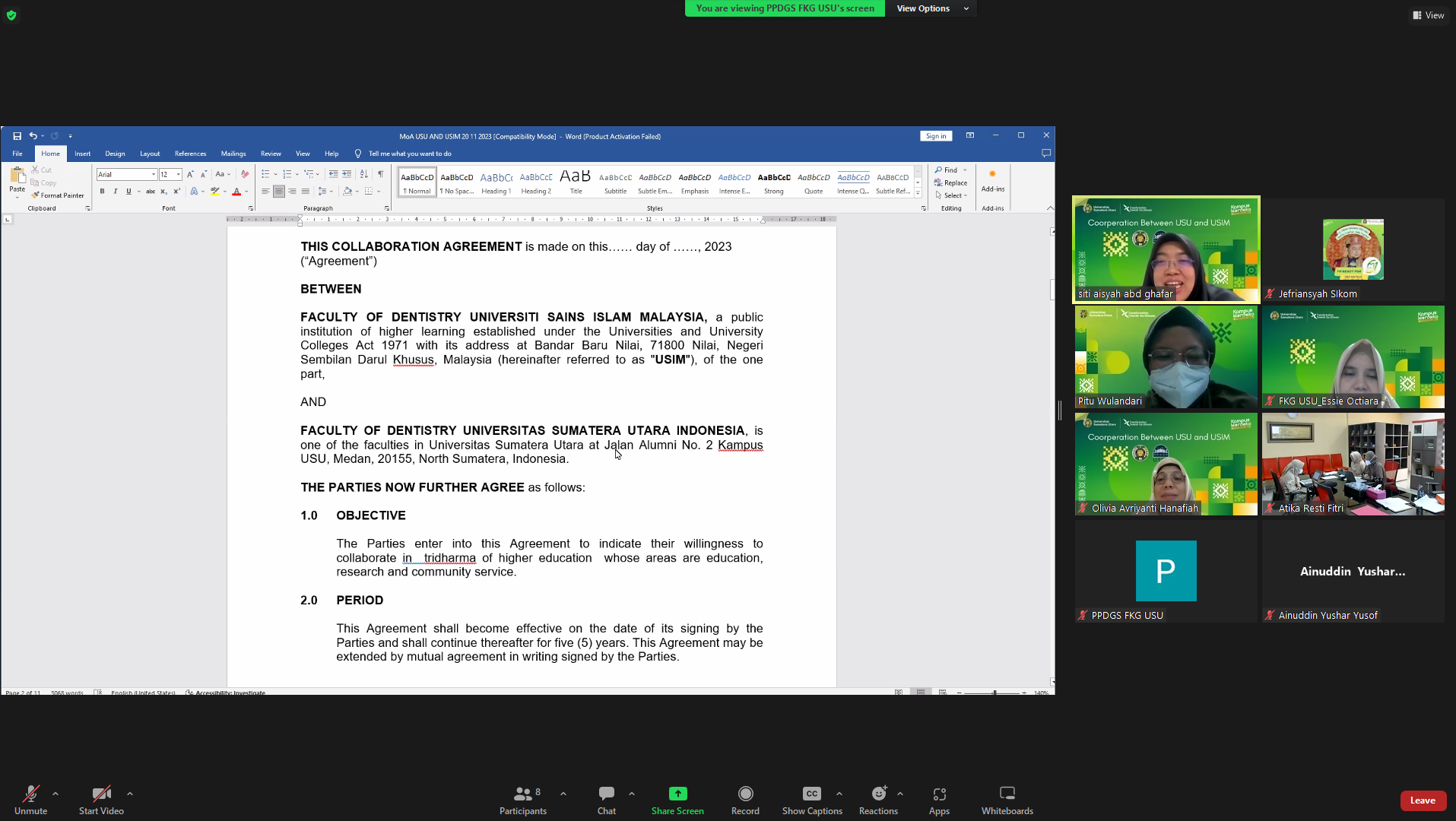Click the Find magnifier in Editing group
The width and height of the screenshot is (1456, 821).
[x=947, y=170]
